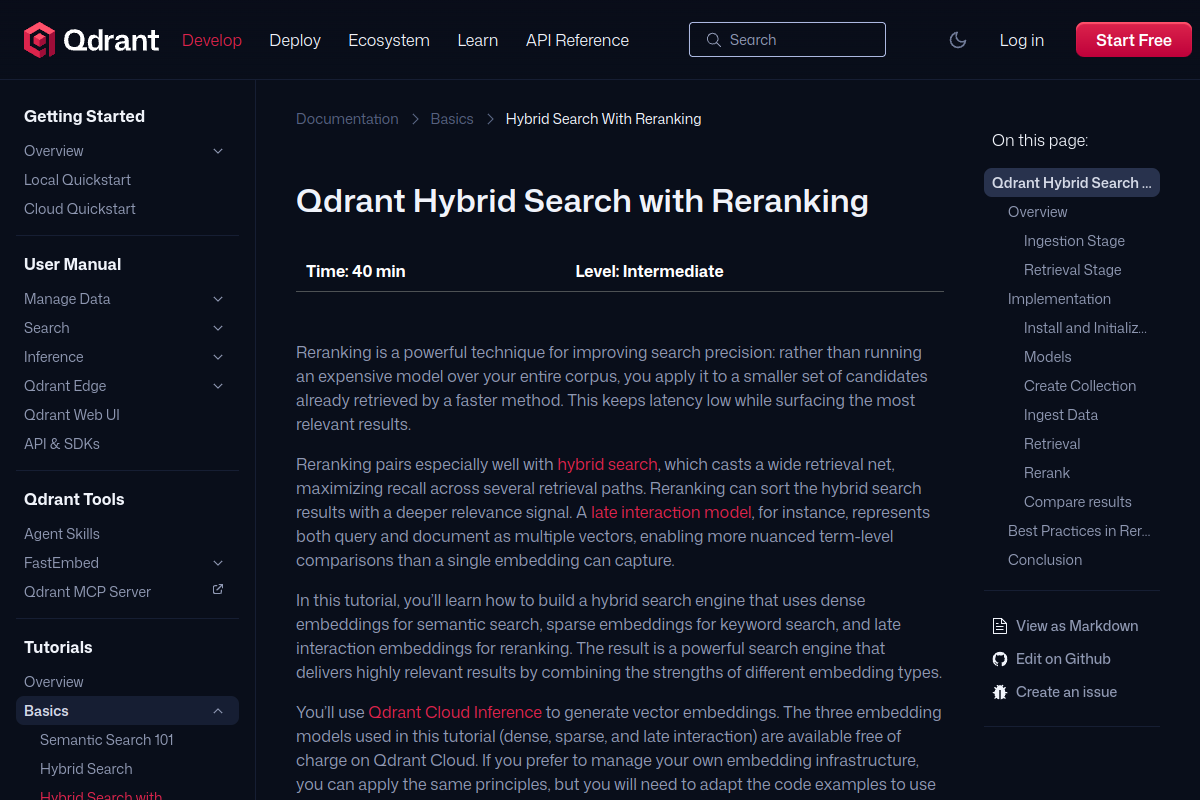Click the Level: Intermediate text
The width and height of the screenshot is (1200, 800).
click(x=650, y=271)
